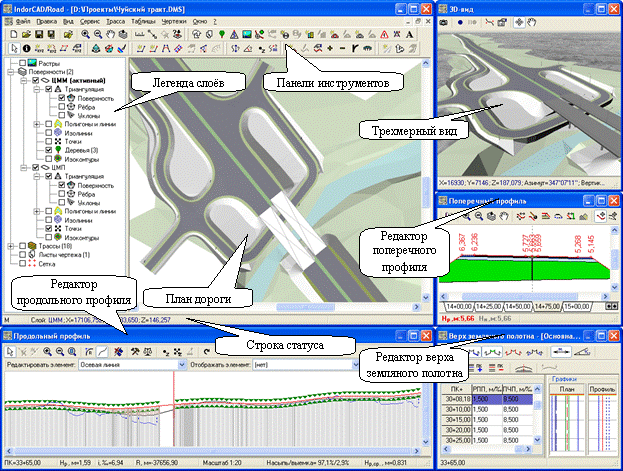Click the ПК+ column header
The height and width of the screenshot is (471, 623).
click(x=456, y=387)
